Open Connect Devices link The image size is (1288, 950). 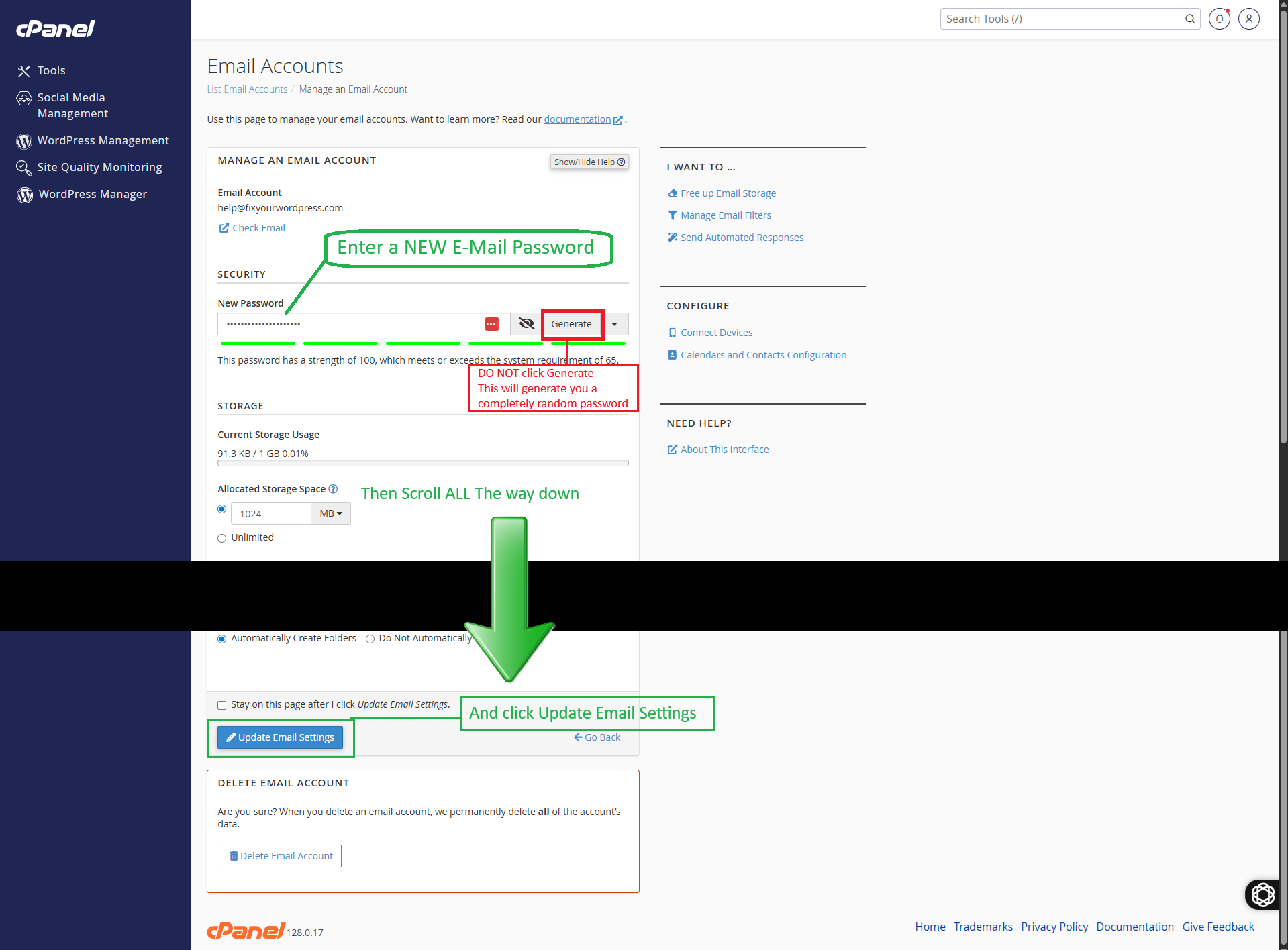716,333
